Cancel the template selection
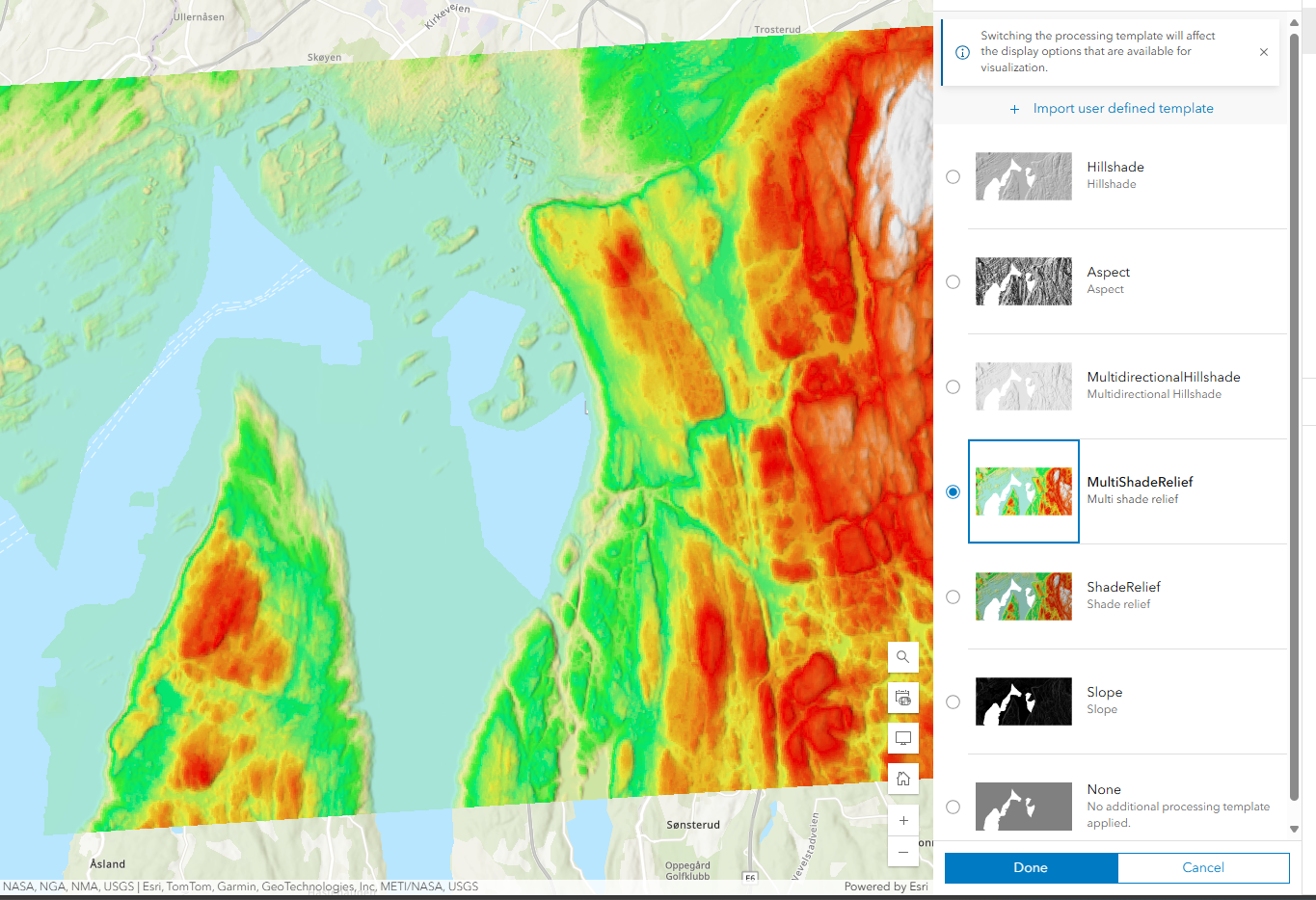 (x=1202, y=867)
